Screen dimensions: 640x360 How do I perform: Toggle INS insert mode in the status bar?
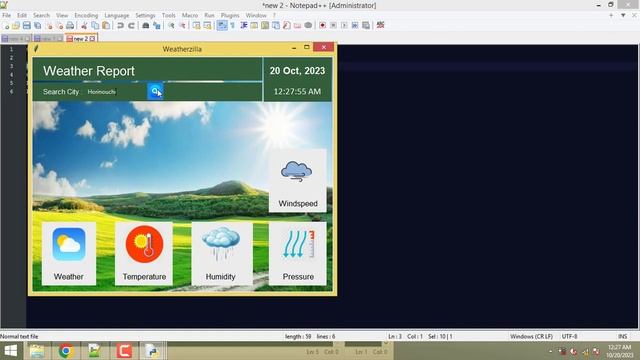click(x=622, y=336)
